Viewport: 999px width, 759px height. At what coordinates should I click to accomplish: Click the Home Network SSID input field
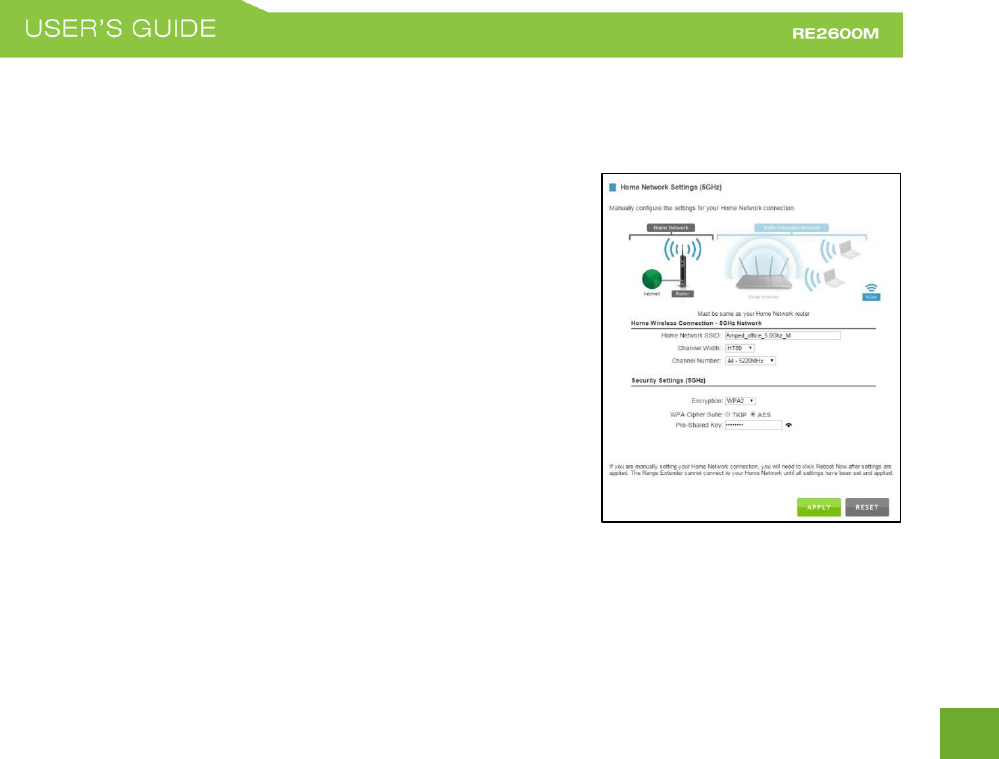pos(782,335)
